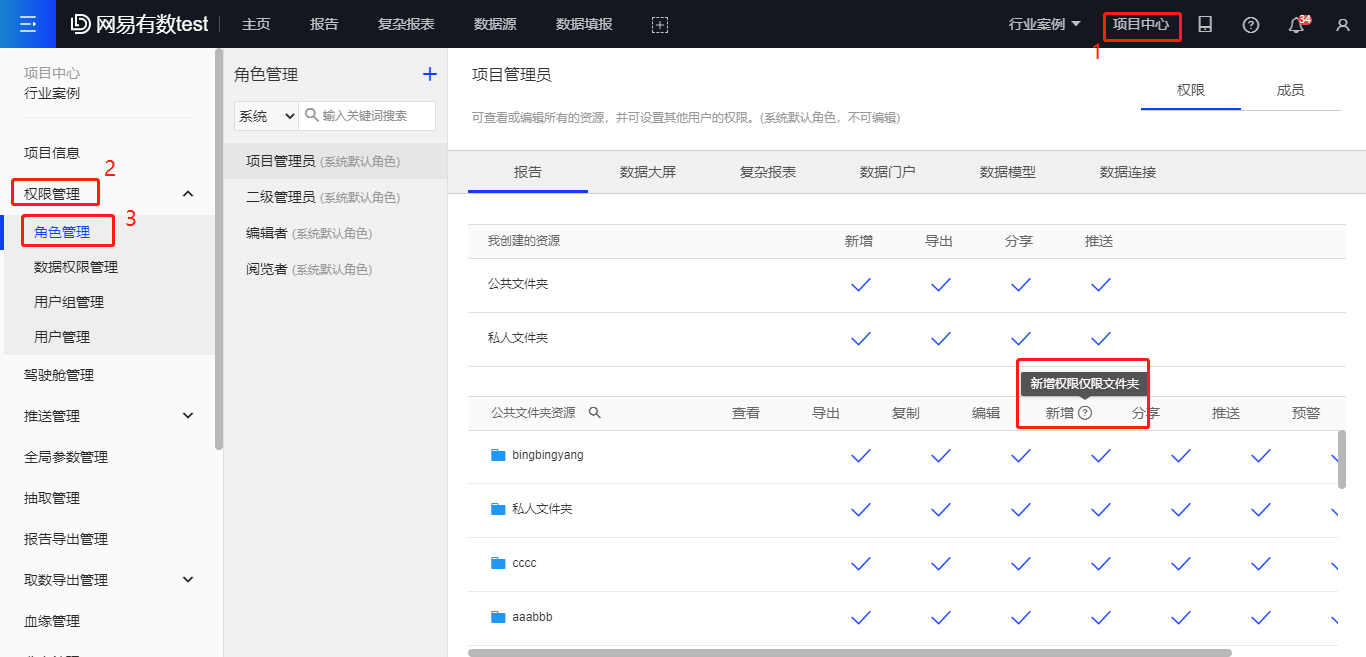Click the document book icon in top bar
The width and height of the screenshot is (1366, 657).
point(1205,25)
